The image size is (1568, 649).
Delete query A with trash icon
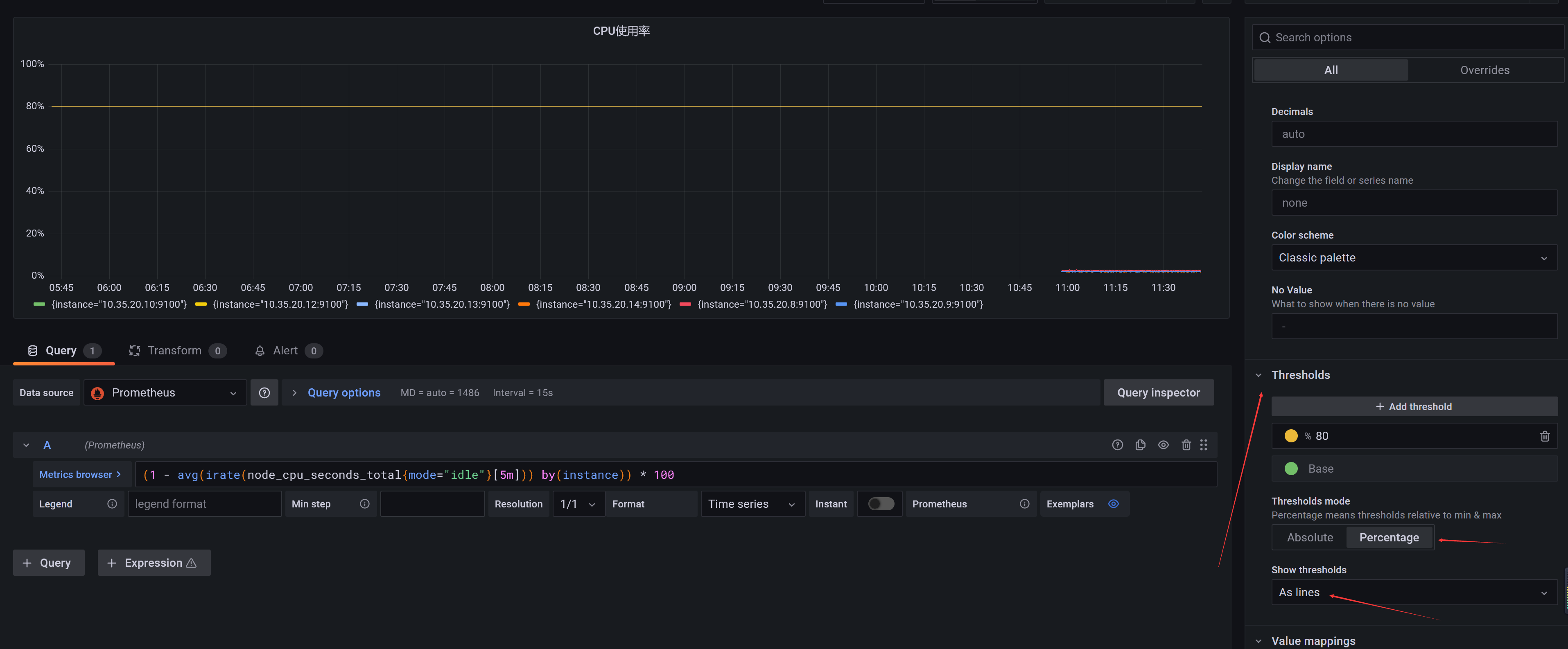(1186, 445)
